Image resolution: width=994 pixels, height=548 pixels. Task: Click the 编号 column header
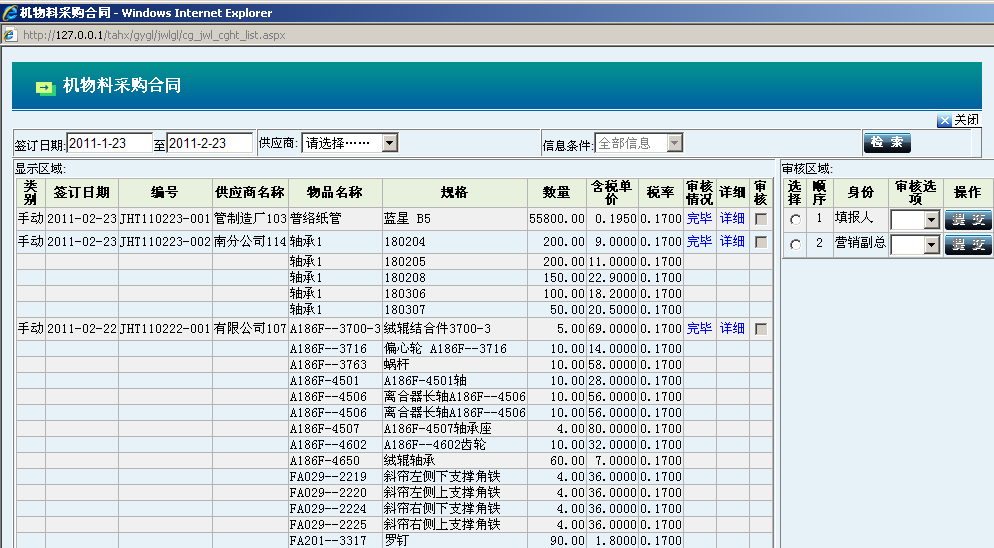165,192
